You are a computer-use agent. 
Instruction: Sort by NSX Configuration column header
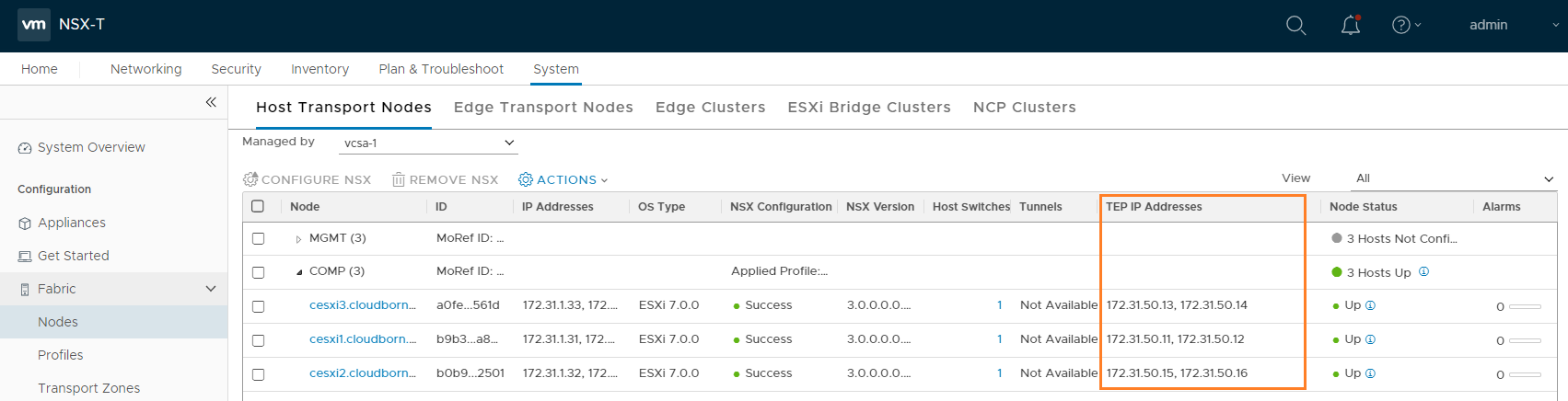[x=781, y=207]
